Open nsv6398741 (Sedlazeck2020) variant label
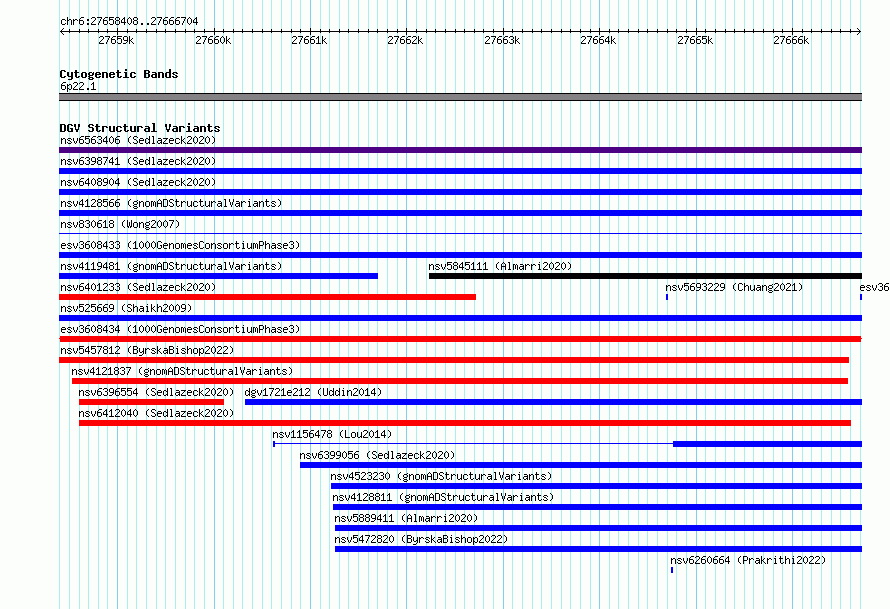The width and height of the screenshot is (890, 609). (138, 161)
